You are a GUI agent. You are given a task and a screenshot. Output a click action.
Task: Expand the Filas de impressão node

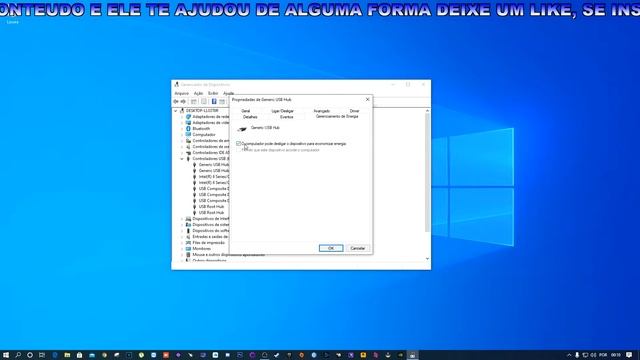pyautogui.click(x=182, y=242)
